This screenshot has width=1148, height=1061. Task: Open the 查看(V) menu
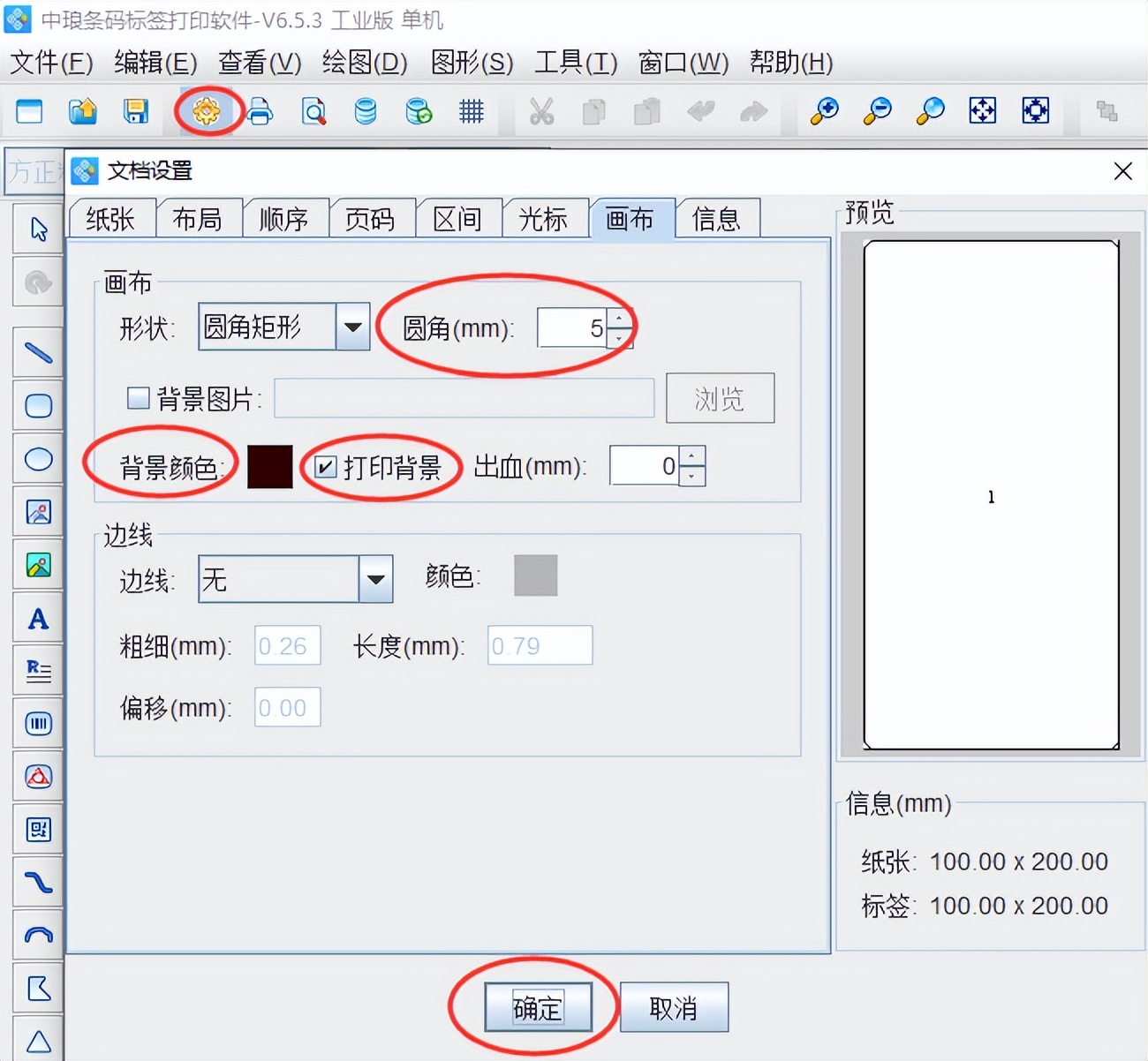point(260,63)
